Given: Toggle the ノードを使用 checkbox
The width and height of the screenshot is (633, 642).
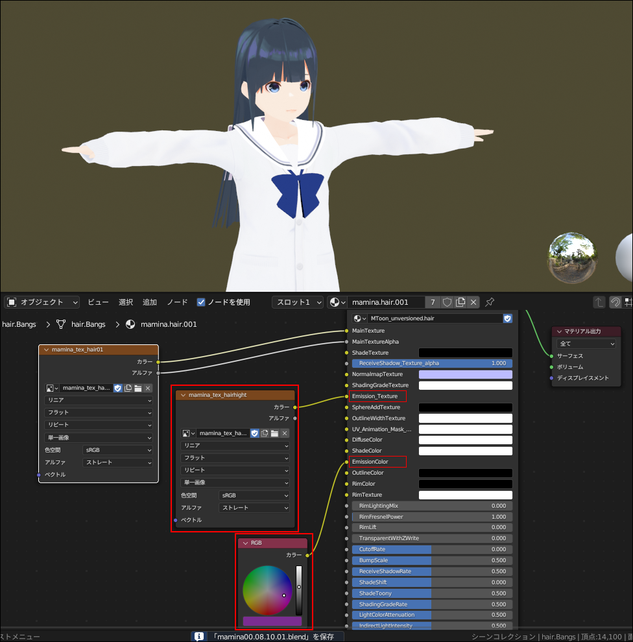Looking at the screenshot, I should (201, 302).
